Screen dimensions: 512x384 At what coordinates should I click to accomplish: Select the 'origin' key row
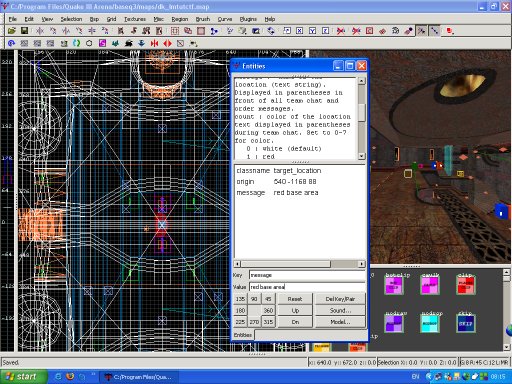pos(300,182)
